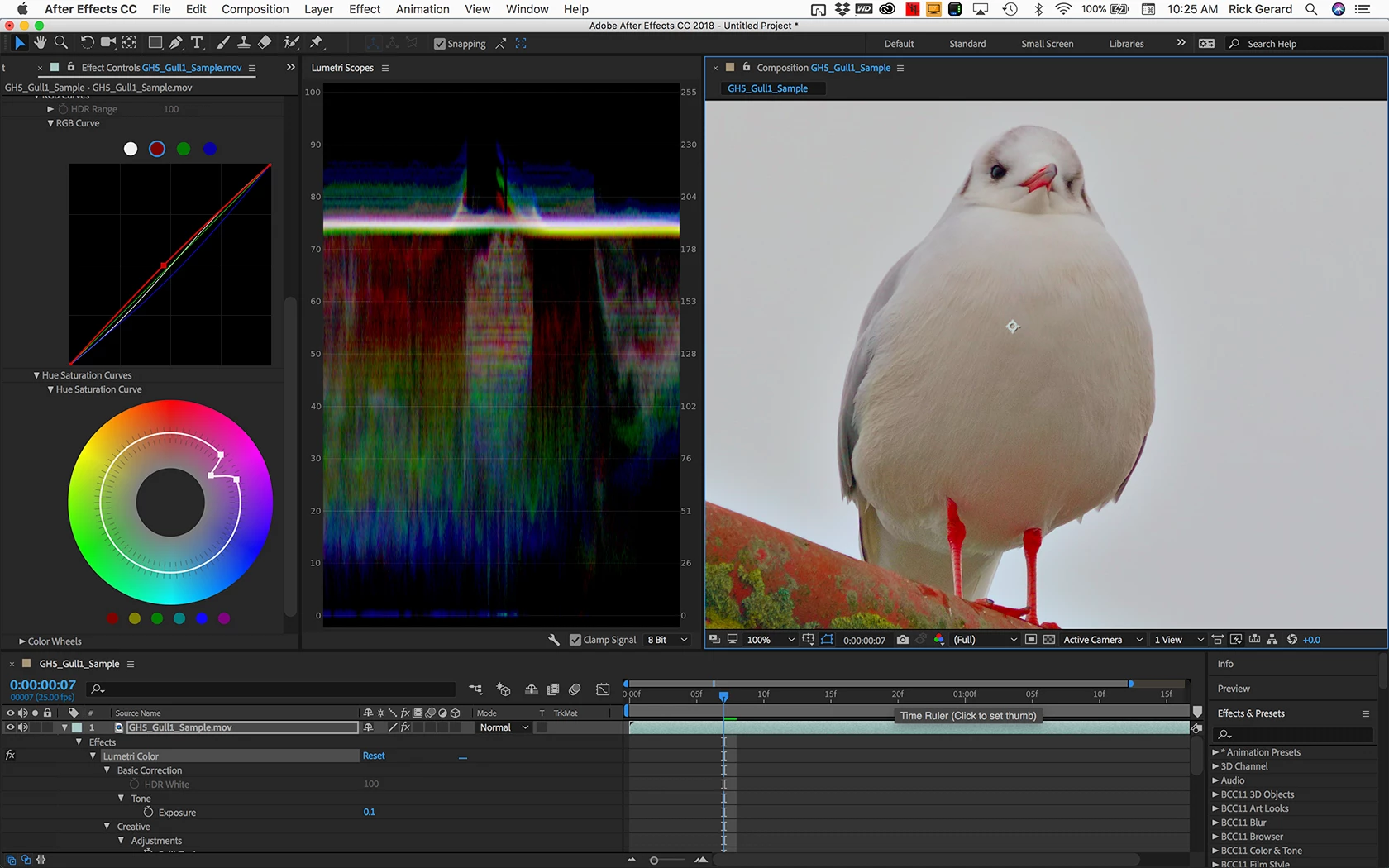Select the Puppet Pin tool
1389x868 pixels.
pyautogui.click(x=317, y=42)
